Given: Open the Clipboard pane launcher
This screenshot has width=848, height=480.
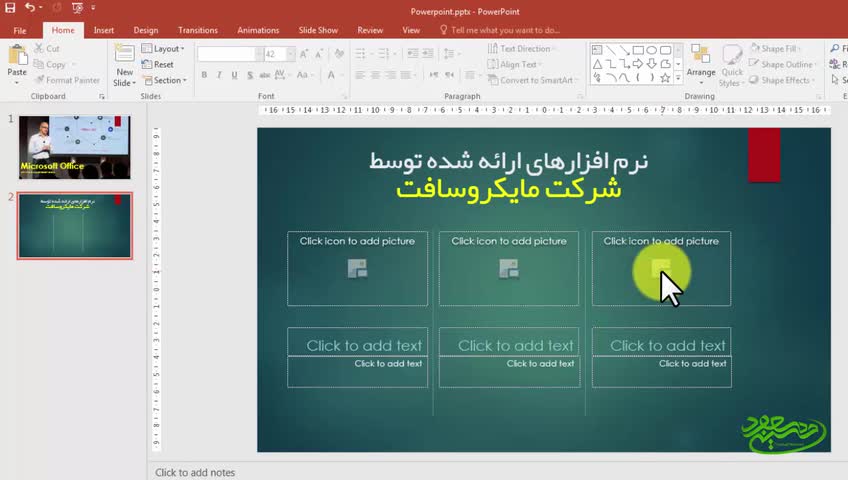Looking at the screenshot, I should 102,96.
